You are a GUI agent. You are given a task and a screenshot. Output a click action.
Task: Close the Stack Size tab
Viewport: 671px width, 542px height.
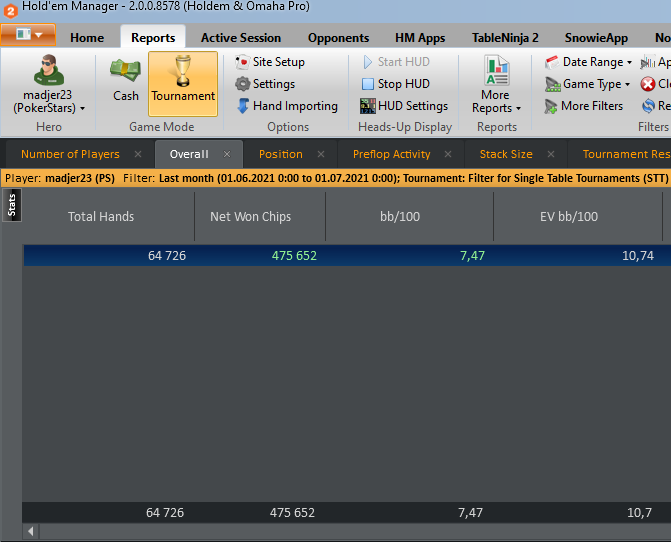tap(551, 154)
